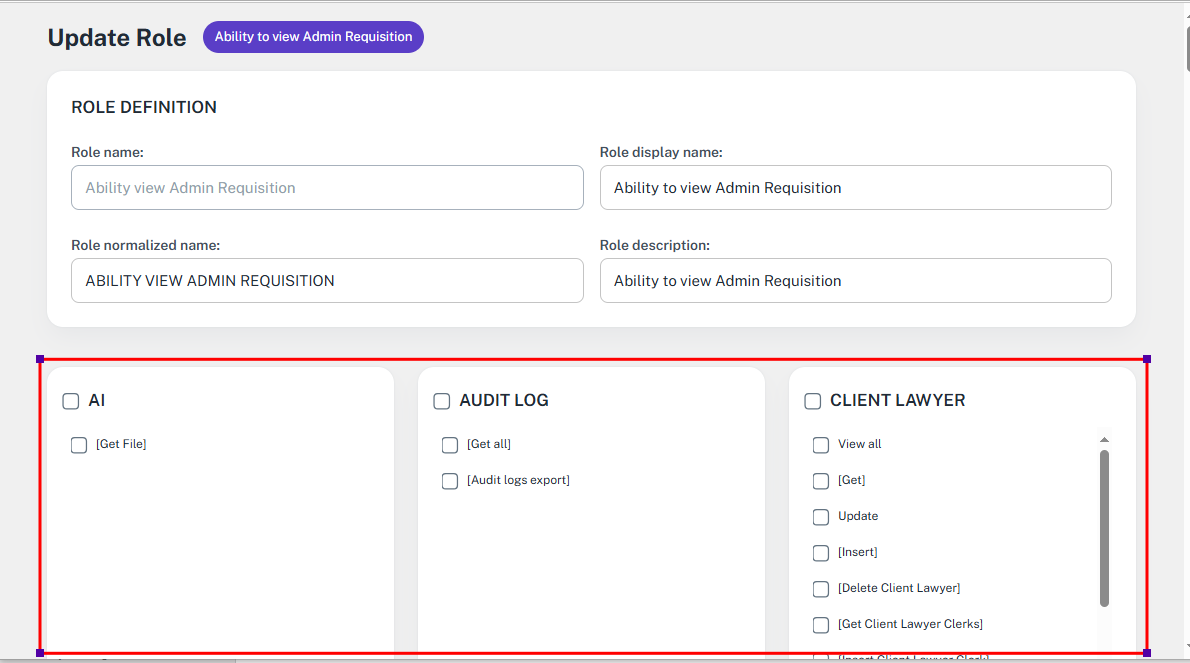Enable [Get Client Lawyer Clerks] permission

click(821, 625)
